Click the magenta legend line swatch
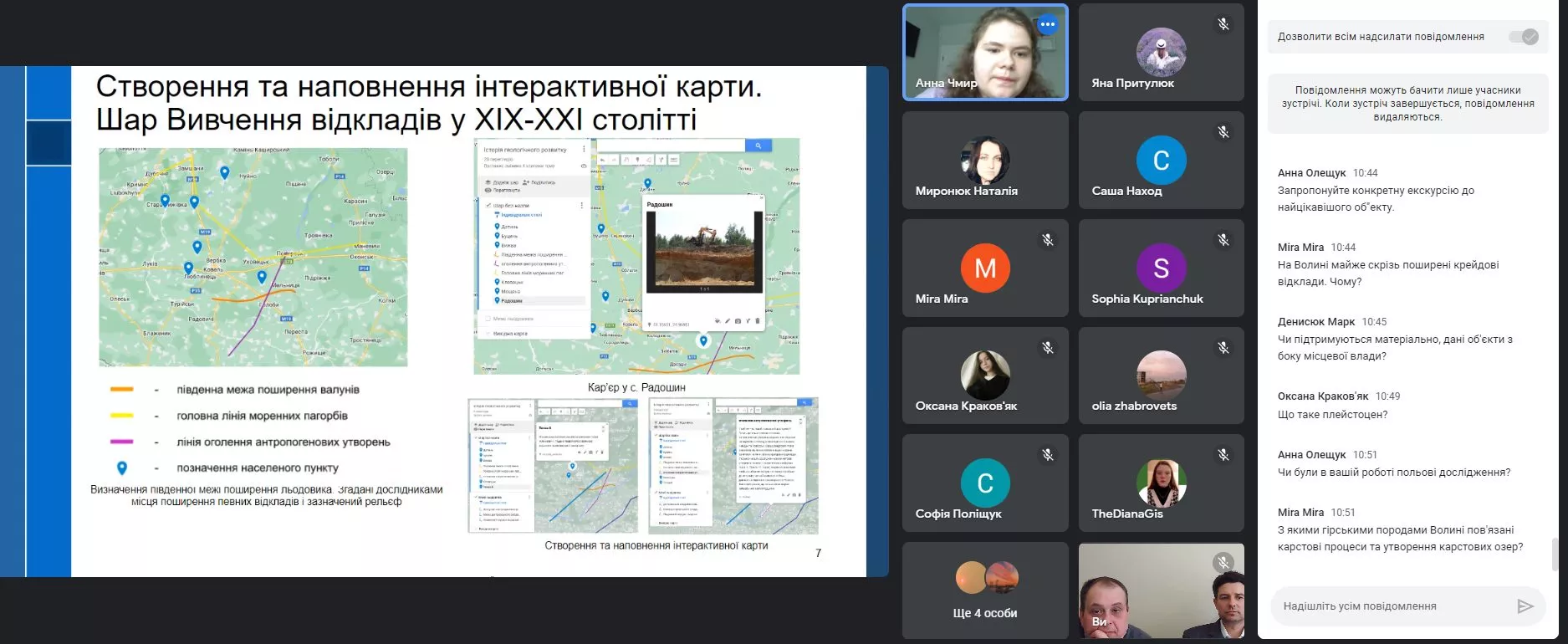The height and width of the screenshot is (644, 1568). (122, 442)
